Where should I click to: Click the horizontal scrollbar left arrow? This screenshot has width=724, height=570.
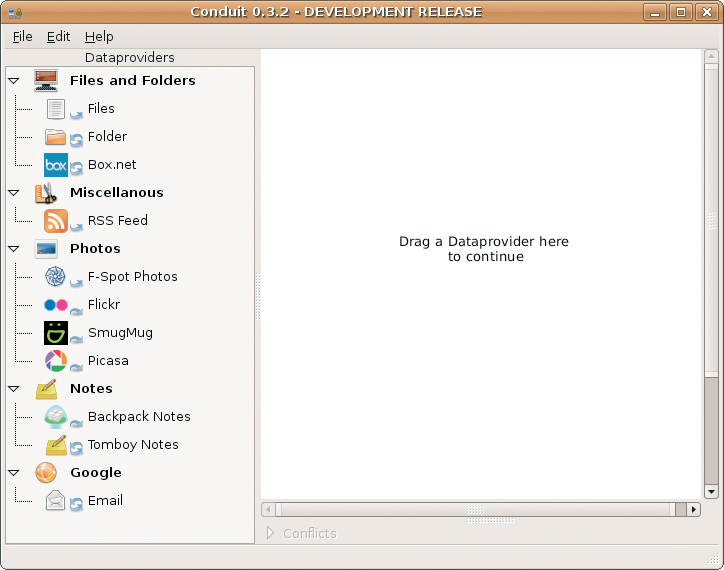268,509
